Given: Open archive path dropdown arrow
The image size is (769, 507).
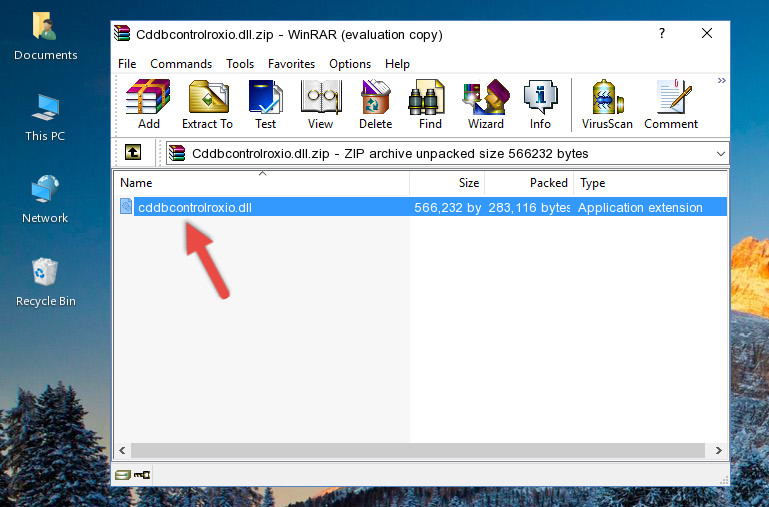Looking at the screenshot, I should click(x=720, y=153).
